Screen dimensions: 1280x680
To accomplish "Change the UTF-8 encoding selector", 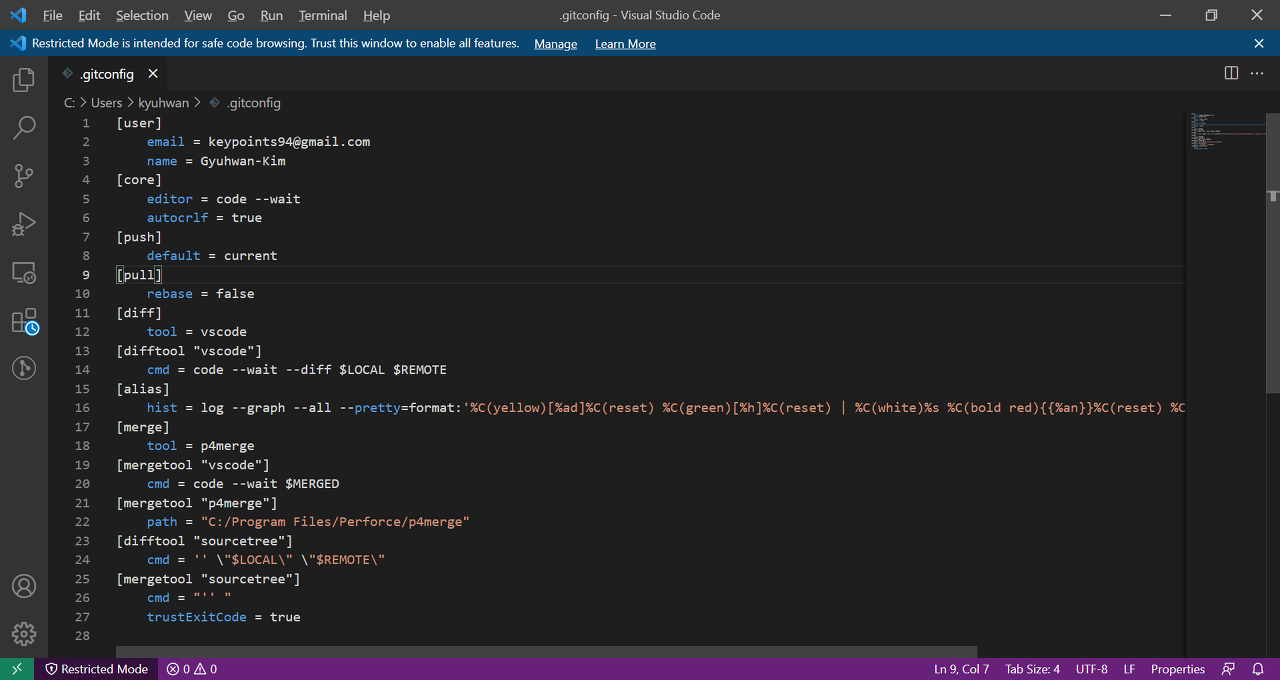I will 1091,669.
